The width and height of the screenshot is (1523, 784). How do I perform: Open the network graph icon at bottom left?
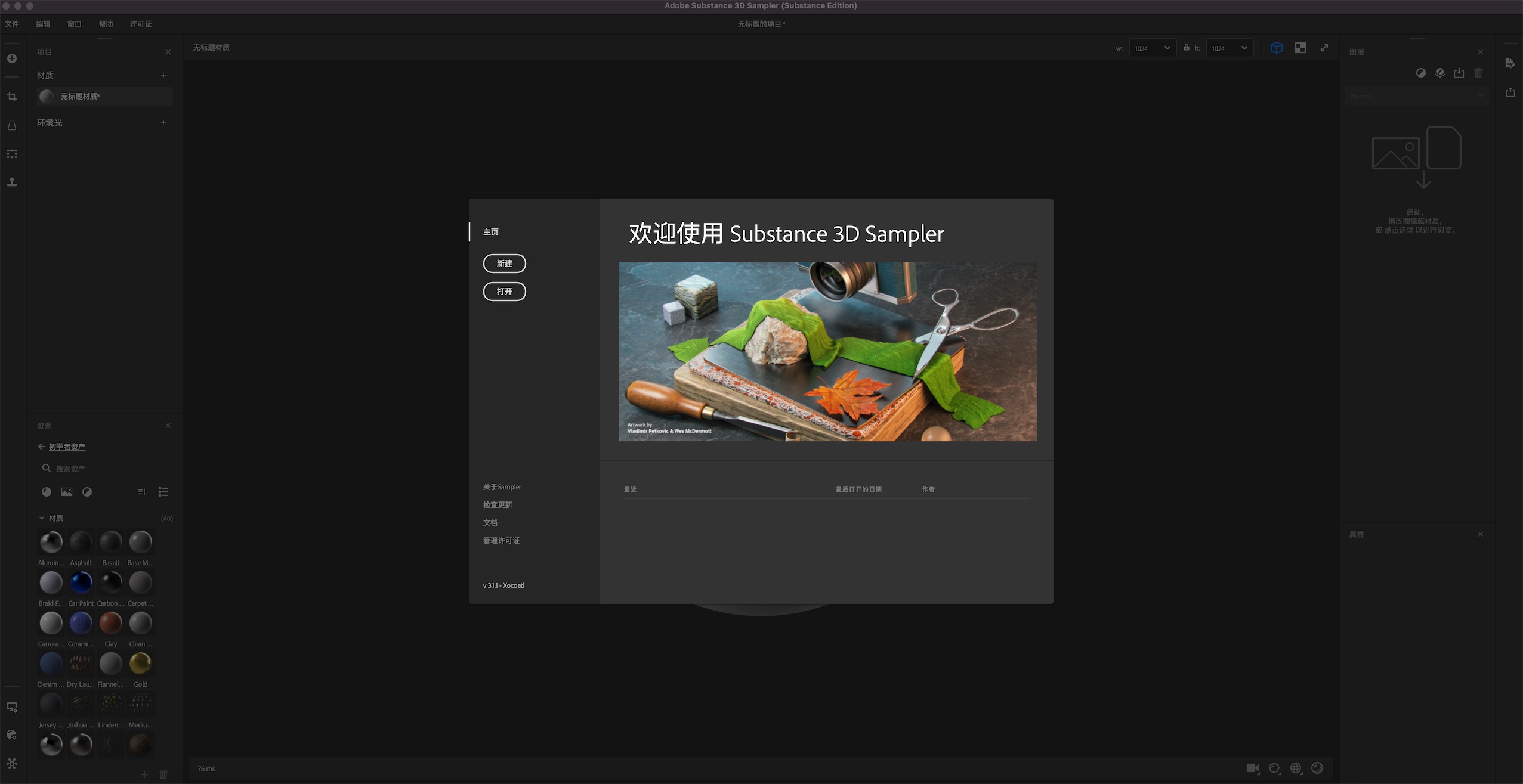coord(12,764)
